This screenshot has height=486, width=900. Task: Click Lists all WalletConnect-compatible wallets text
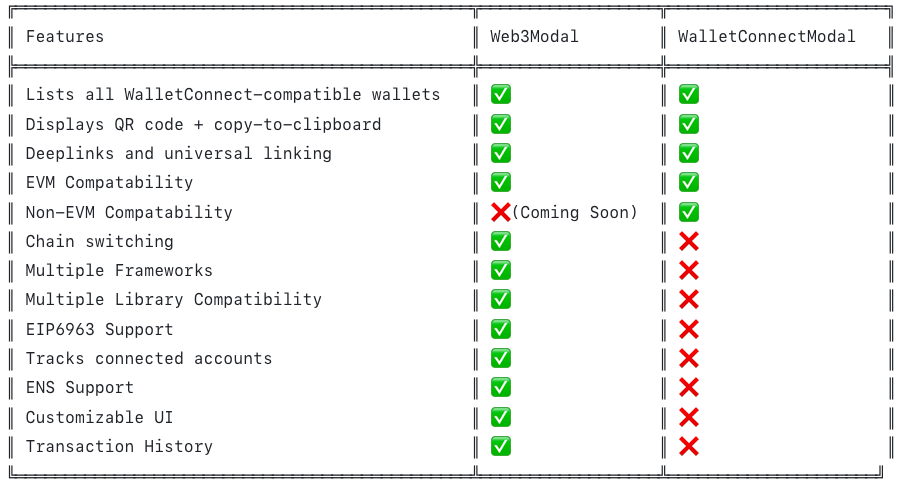pyautogui.click(x=233, y=95)
